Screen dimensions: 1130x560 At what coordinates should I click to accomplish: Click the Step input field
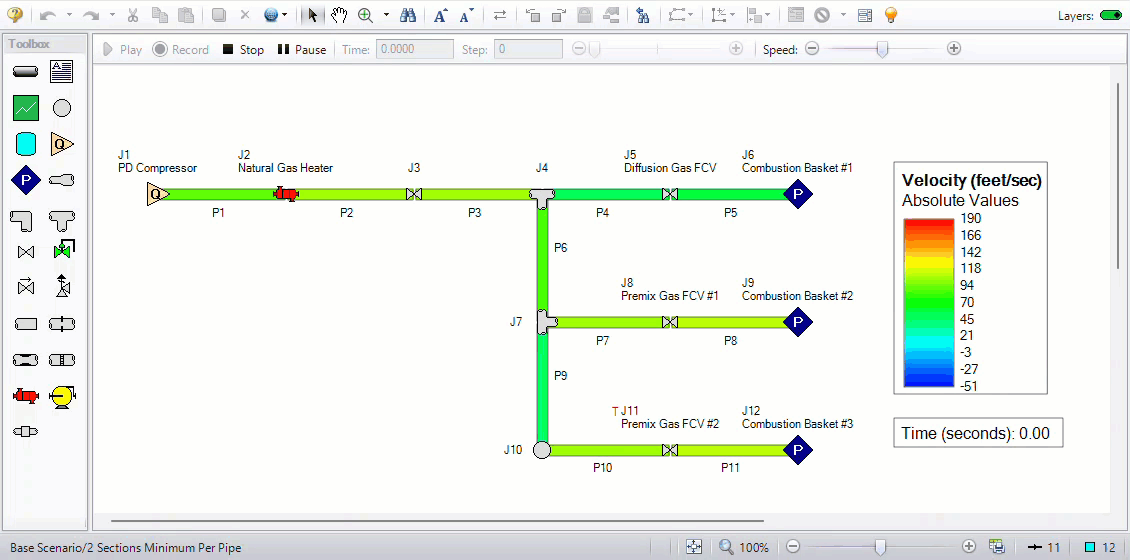(x=528, y=50)
